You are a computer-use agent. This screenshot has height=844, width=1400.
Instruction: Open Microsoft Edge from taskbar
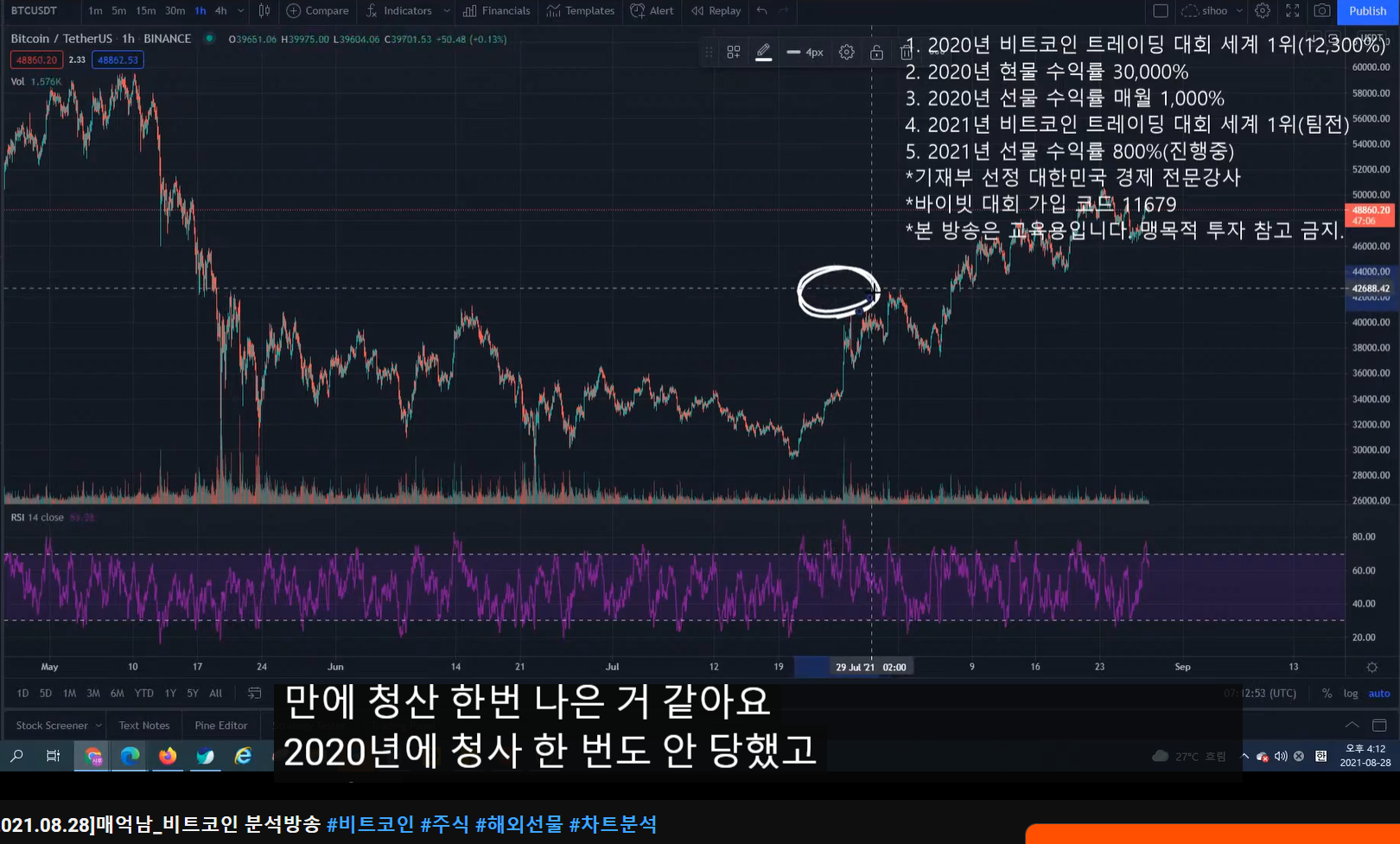click(130, 756)
